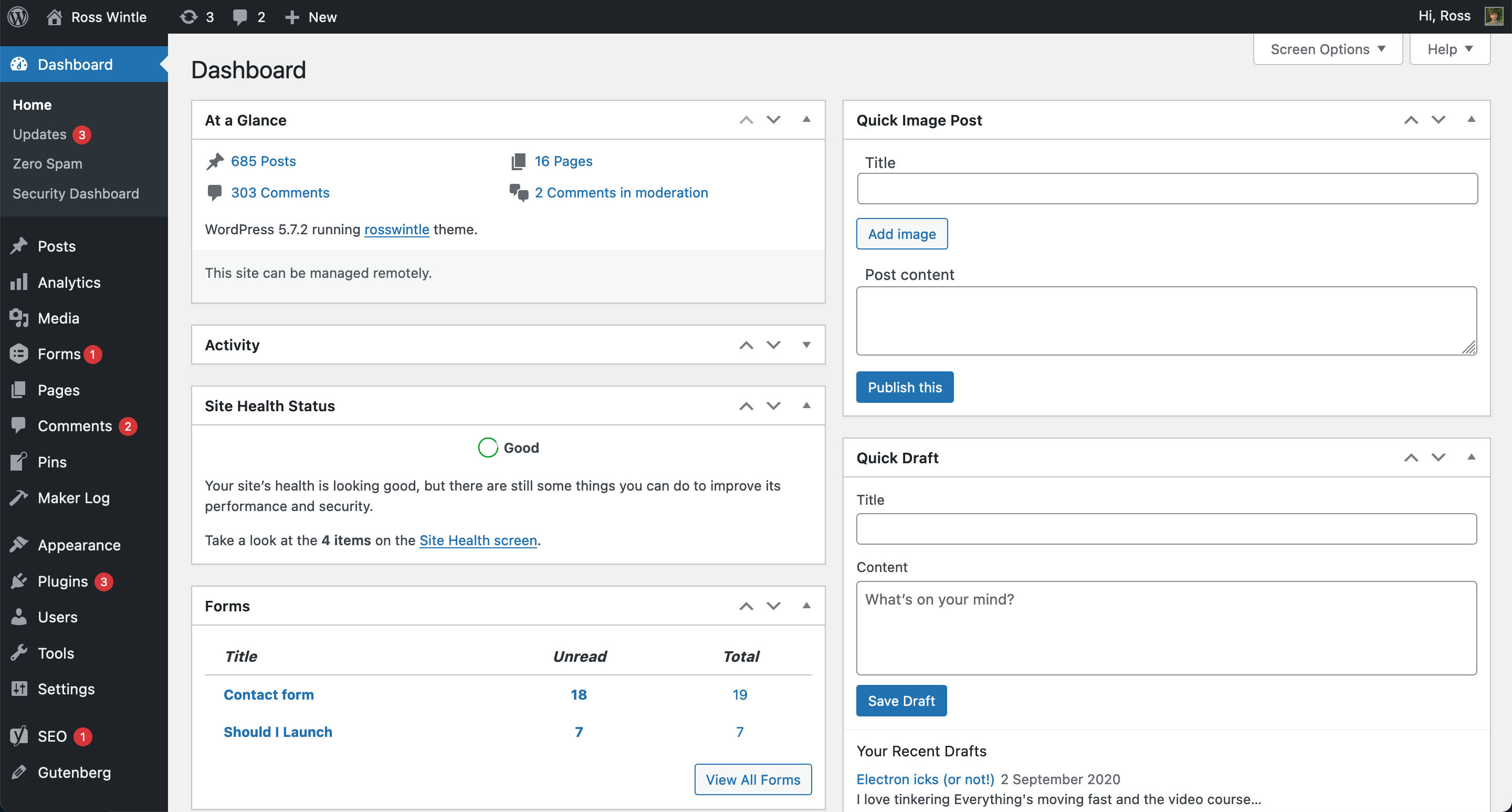
Task: Open the Maker Log hammer icon in sidebar
Action: coord(19,498)
